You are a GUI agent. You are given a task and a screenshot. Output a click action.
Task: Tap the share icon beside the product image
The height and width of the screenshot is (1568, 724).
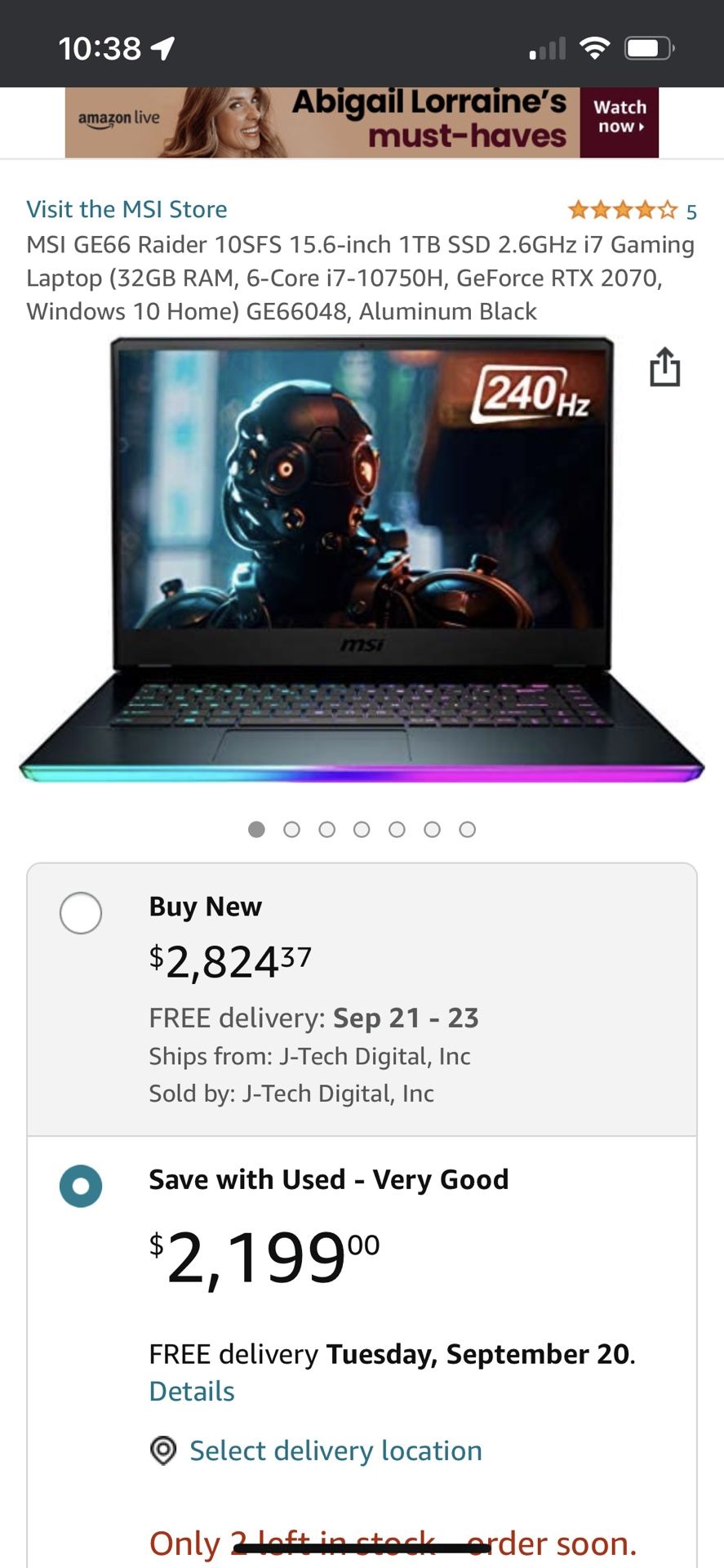tap(665, 367)
